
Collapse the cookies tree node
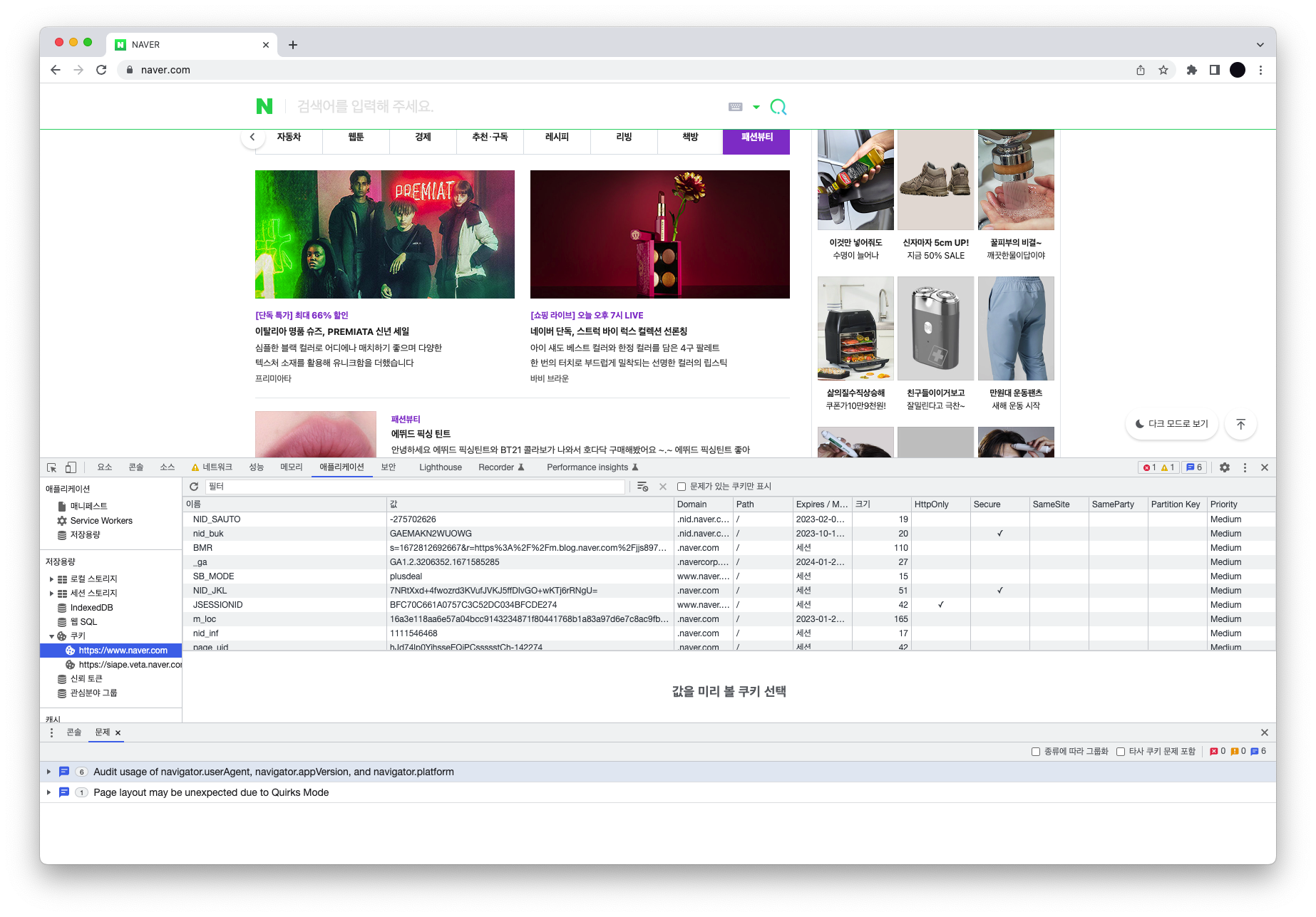(51, 636)
